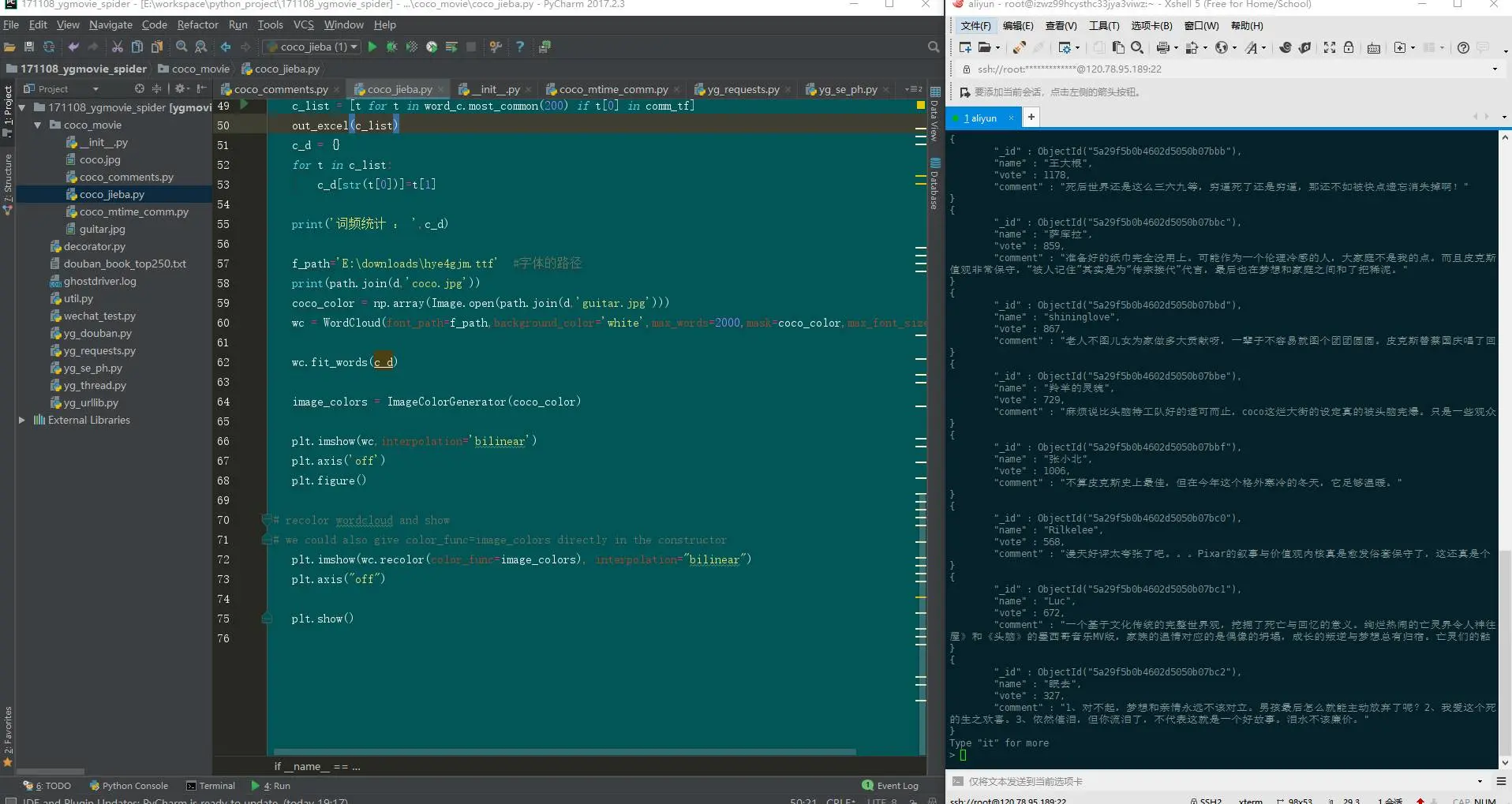1512x804 pixels.
Task: Save all files with the floppy disk icon
Action: click(29, 47)
